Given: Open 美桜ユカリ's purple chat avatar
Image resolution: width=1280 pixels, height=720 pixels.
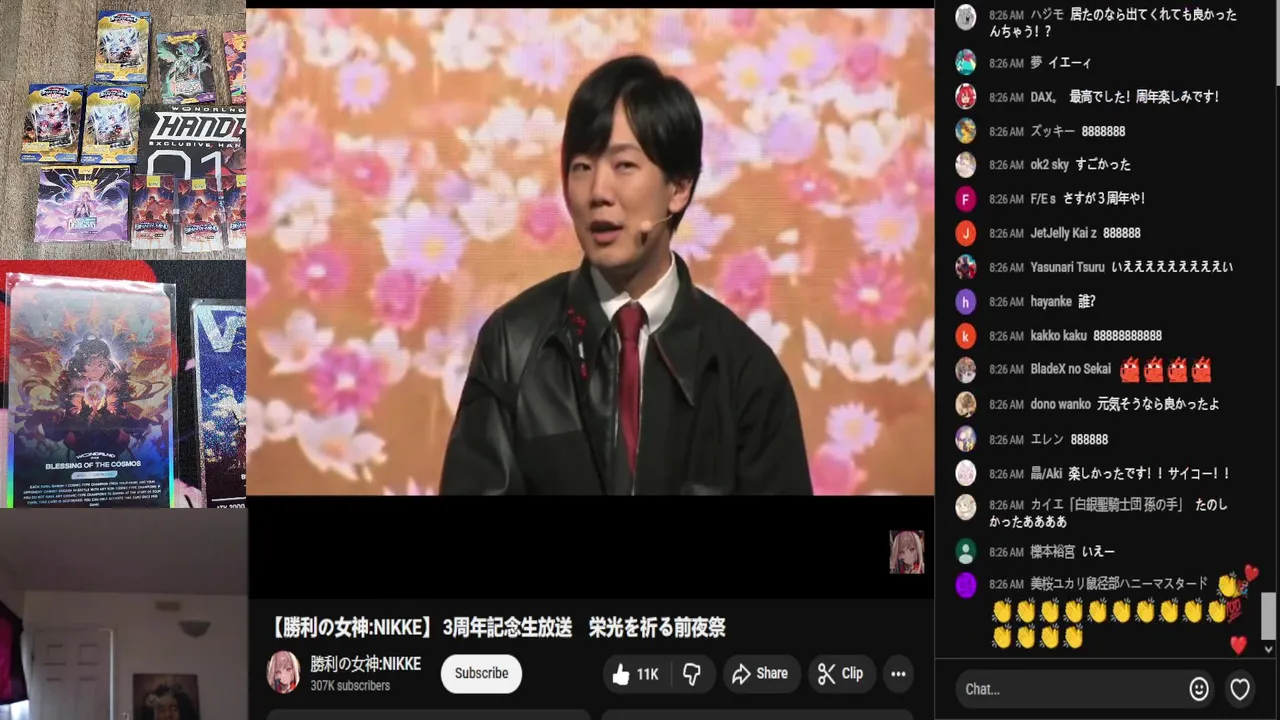Looking at the screenshot, I should (965, 585).
